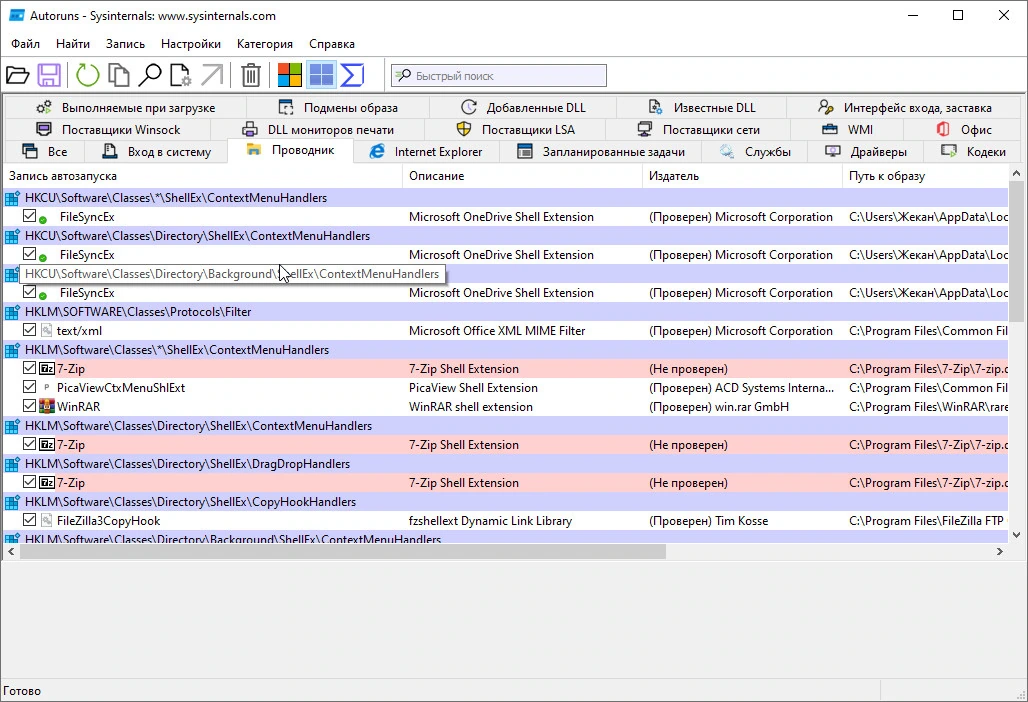Click the vertical scrollbar down arrow
The image size is (1028, 702).
[1016, 534]
